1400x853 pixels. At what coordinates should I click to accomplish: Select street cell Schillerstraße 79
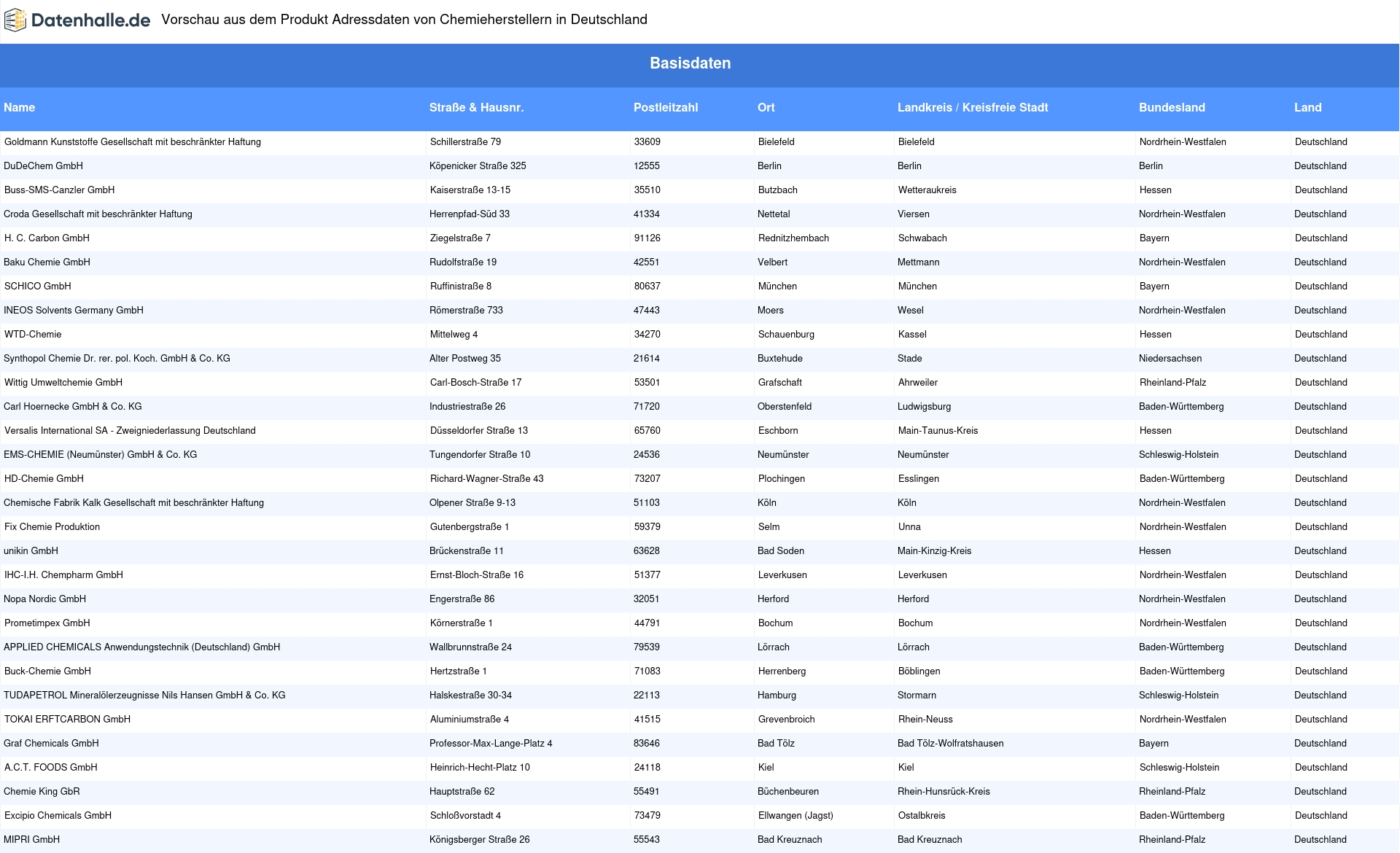click(x=465, y=142)
